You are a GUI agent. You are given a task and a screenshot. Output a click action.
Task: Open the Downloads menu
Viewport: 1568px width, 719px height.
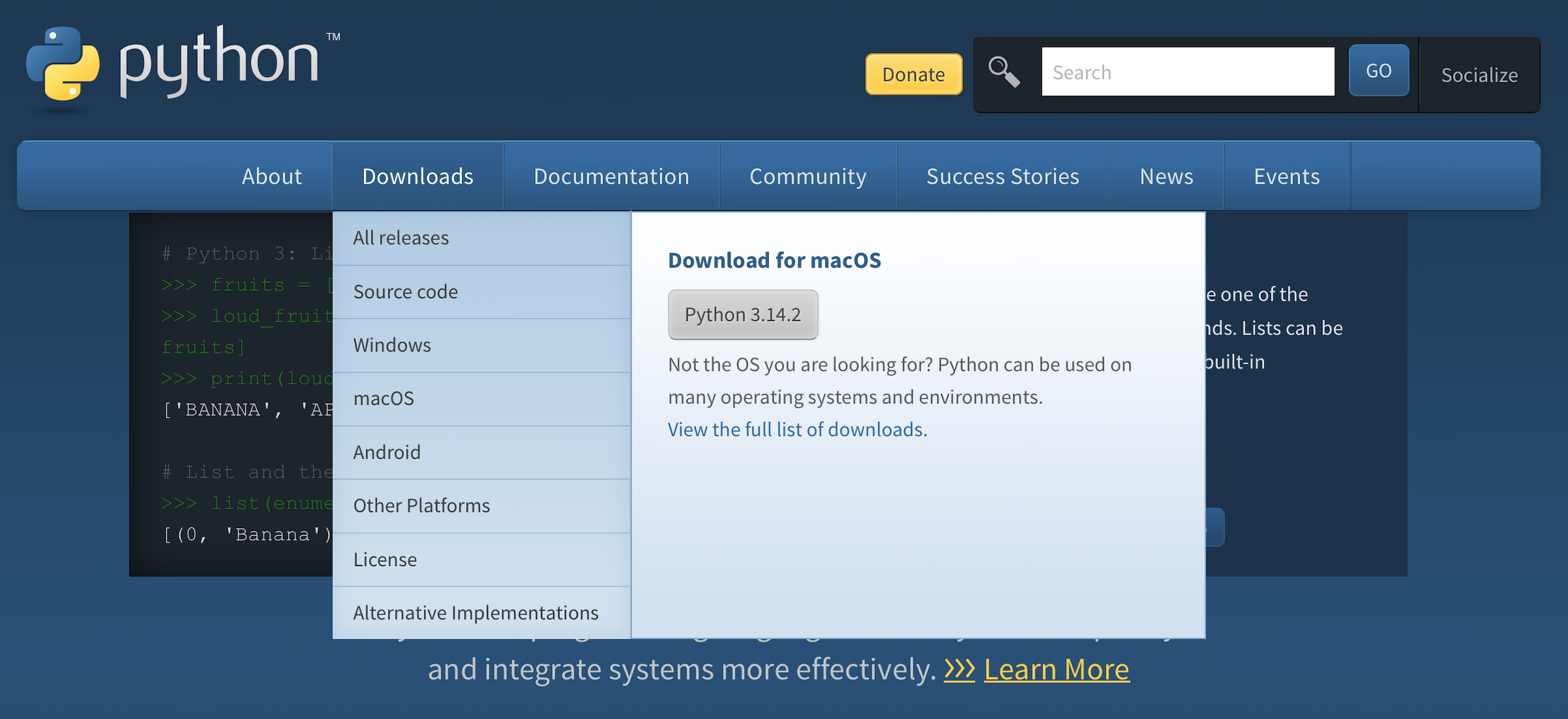coord(418,176)
